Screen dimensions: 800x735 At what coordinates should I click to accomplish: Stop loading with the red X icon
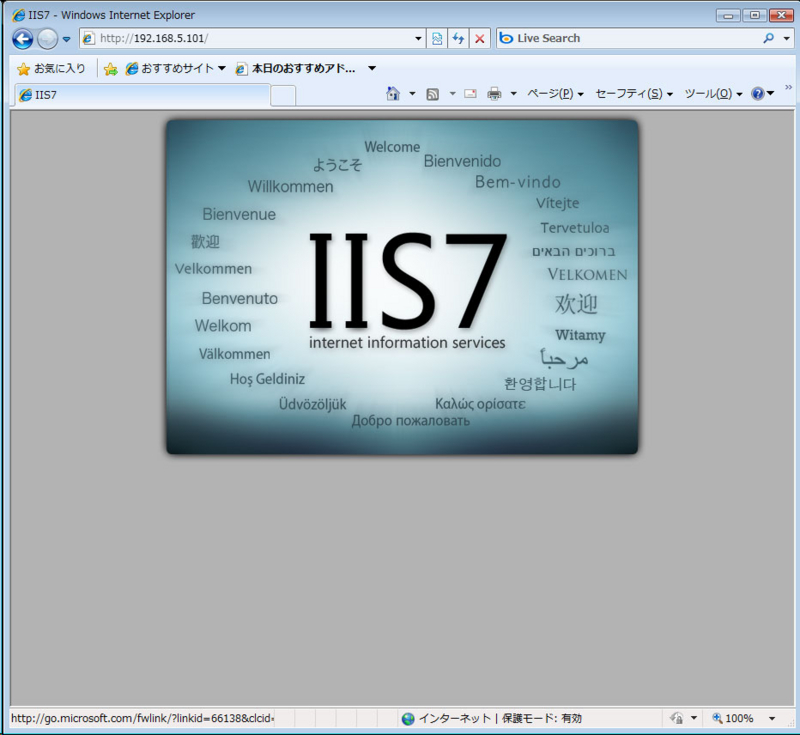(478, 37)
